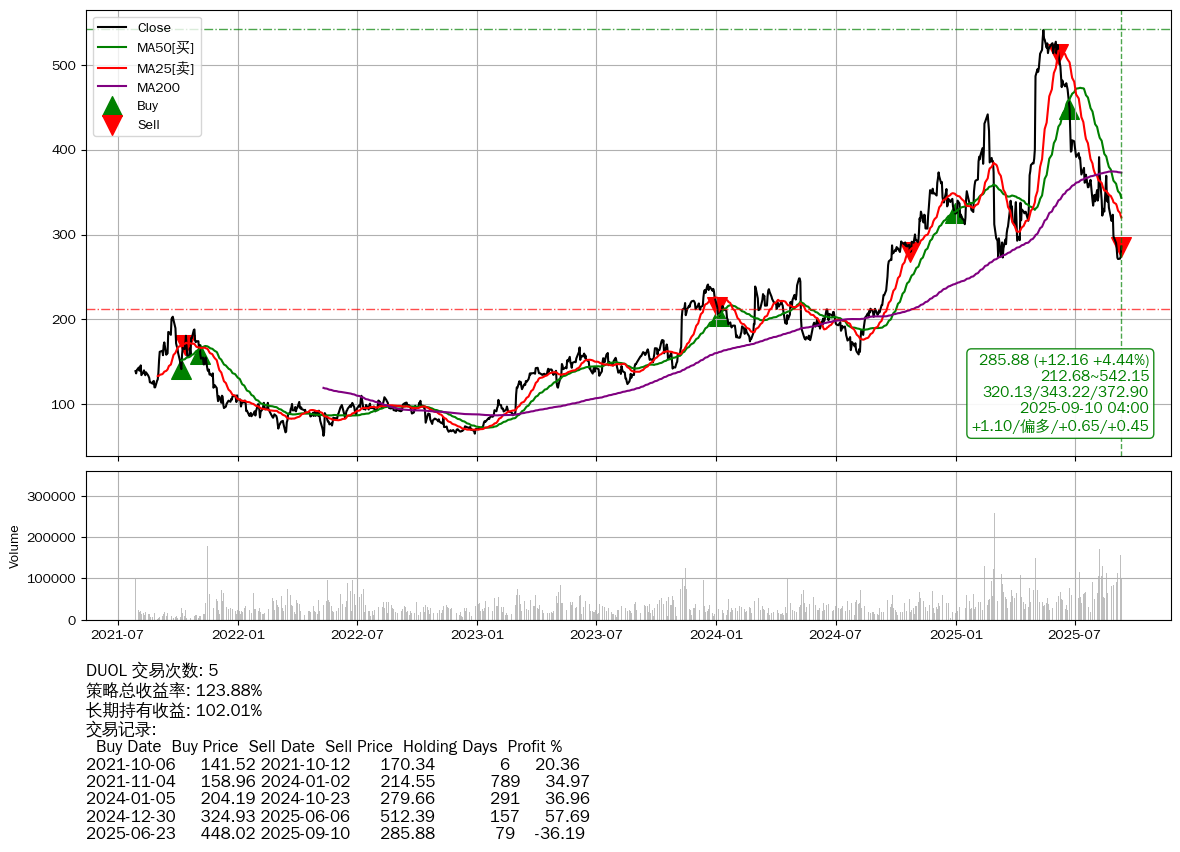Viewport: 1180px width, 852px height.
Task: Click the Volume axis label
Action: [14, 546]
